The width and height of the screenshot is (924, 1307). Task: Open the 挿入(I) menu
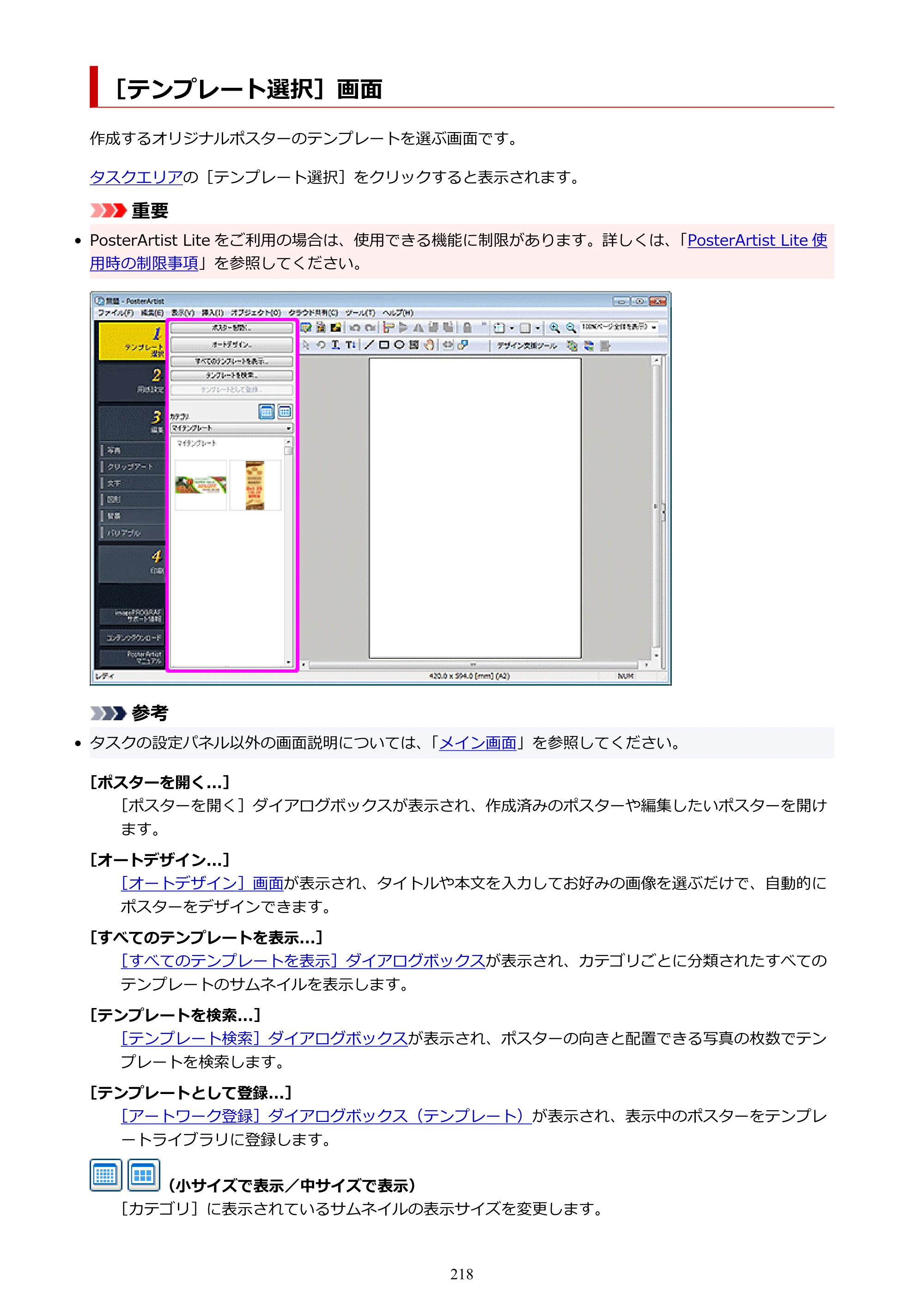(213, 312)
